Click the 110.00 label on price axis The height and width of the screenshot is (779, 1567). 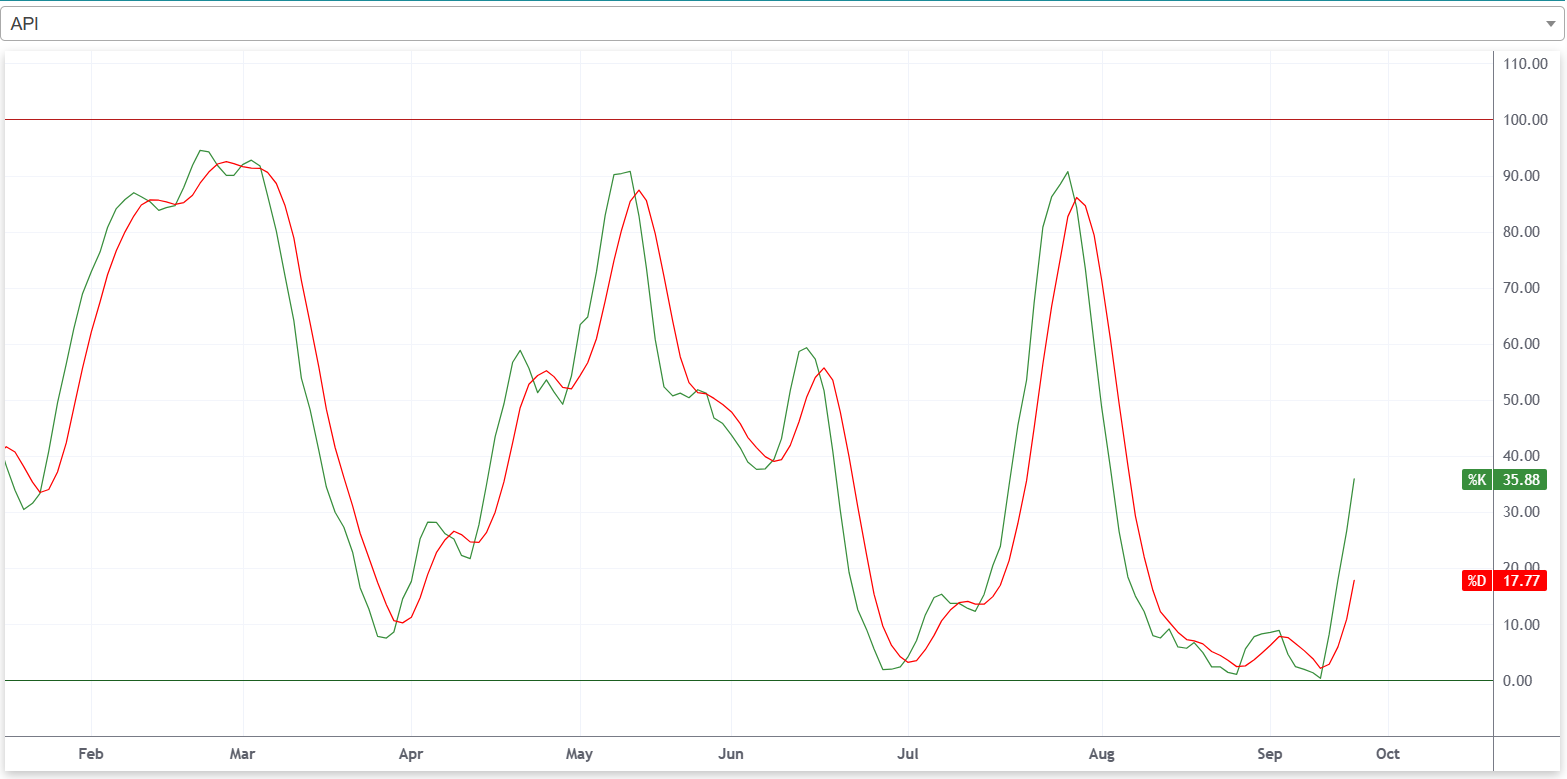[1524, 64]
